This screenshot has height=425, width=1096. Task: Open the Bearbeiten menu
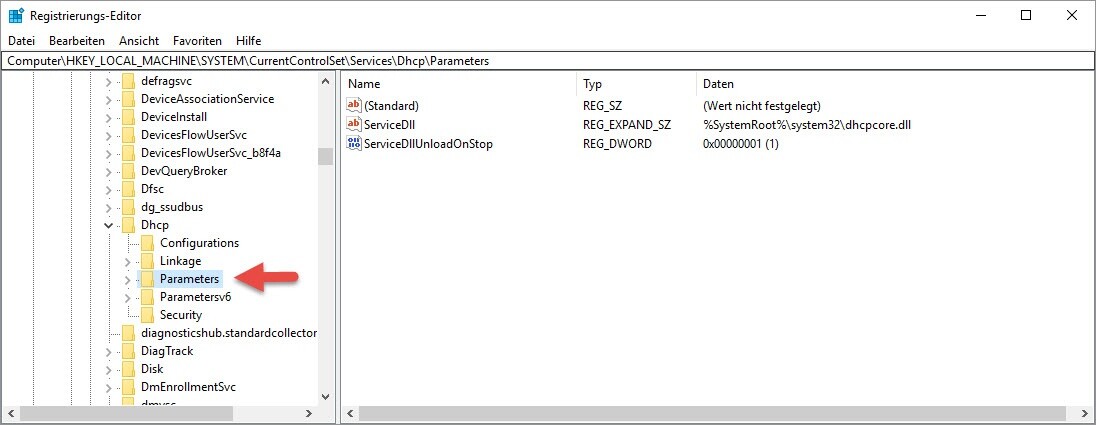(x=77, y=41)
